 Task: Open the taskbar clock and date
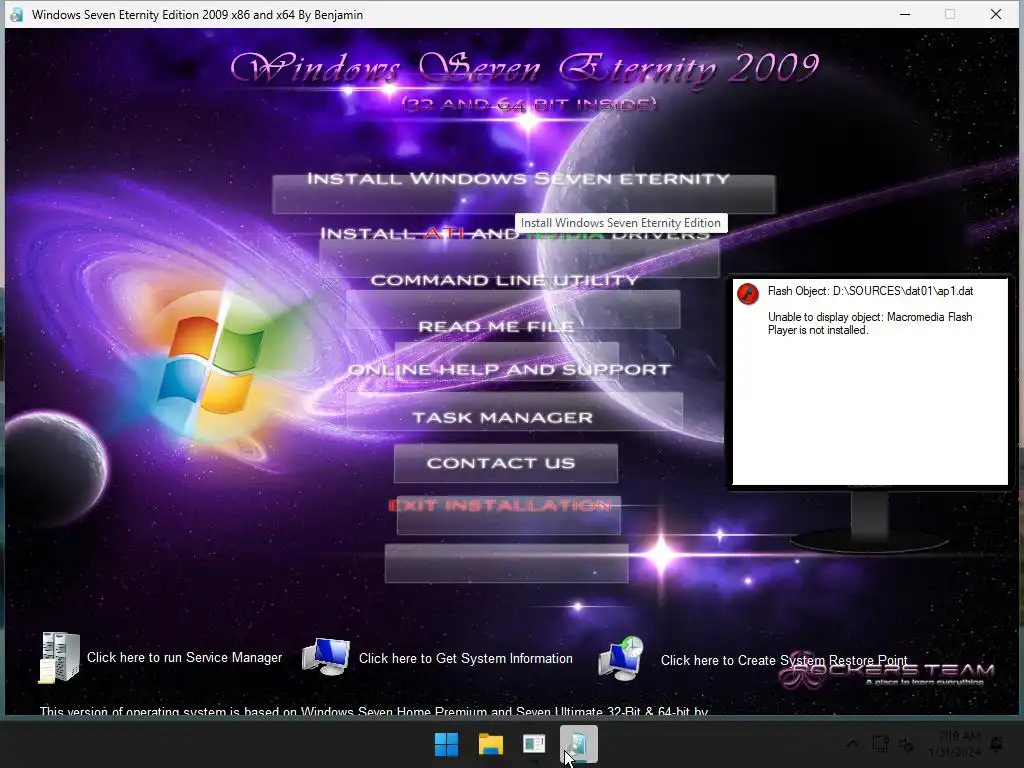pyautogui.click(x=954, y=744)
